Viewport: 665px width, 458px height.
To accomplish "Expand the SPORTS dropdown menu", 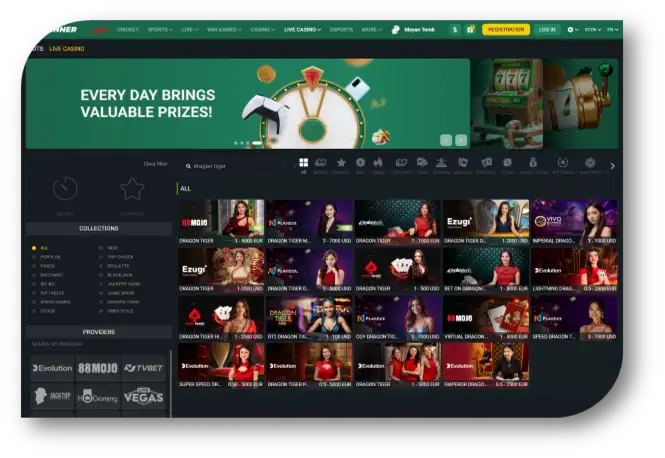I will [160, 30].
